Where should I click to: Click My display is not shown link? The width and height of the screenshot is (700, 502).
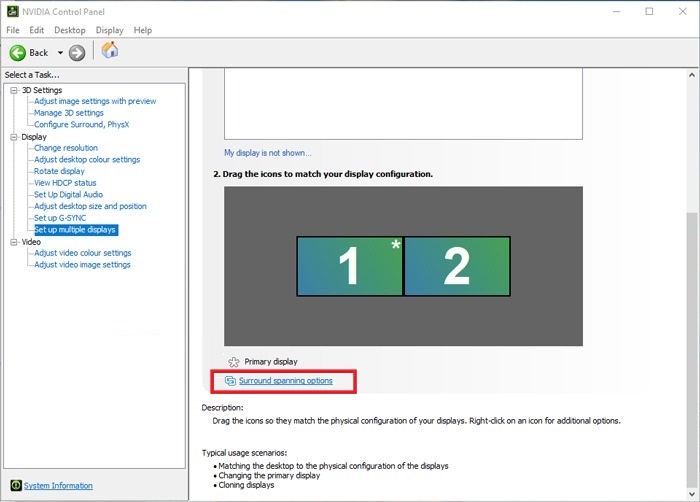(268, 153)
